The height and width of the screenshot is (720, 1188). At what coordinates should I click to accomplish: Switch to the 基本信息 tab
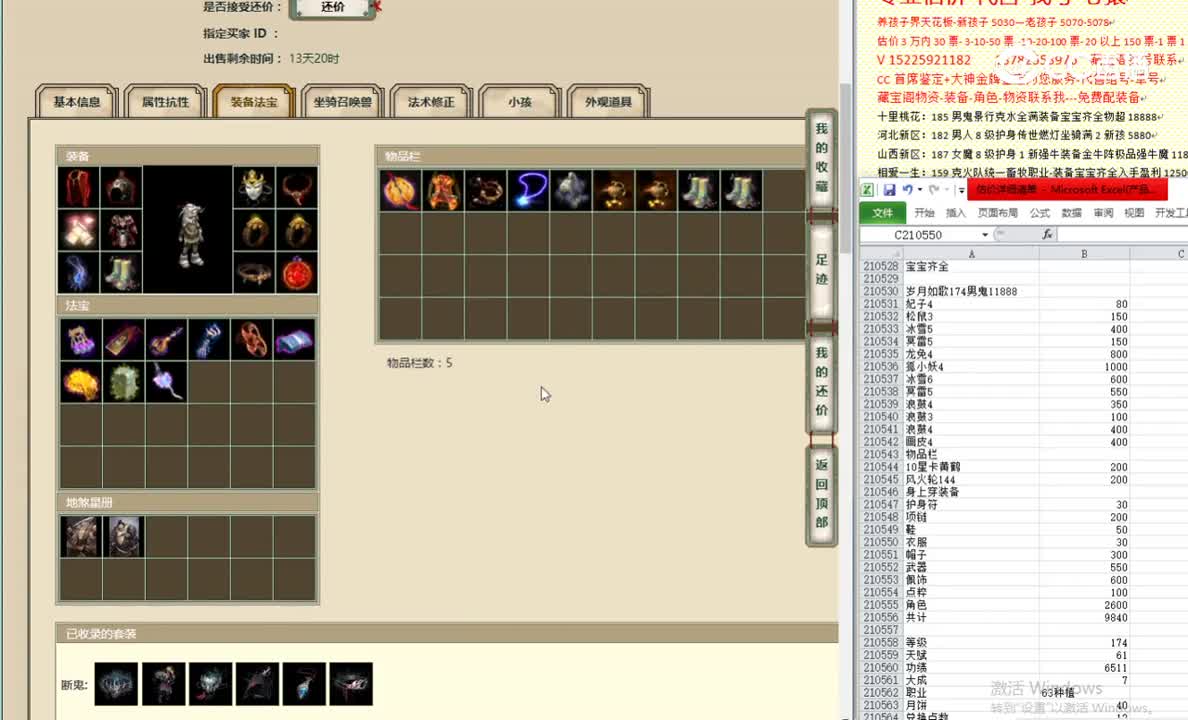[x=77, y=102]
